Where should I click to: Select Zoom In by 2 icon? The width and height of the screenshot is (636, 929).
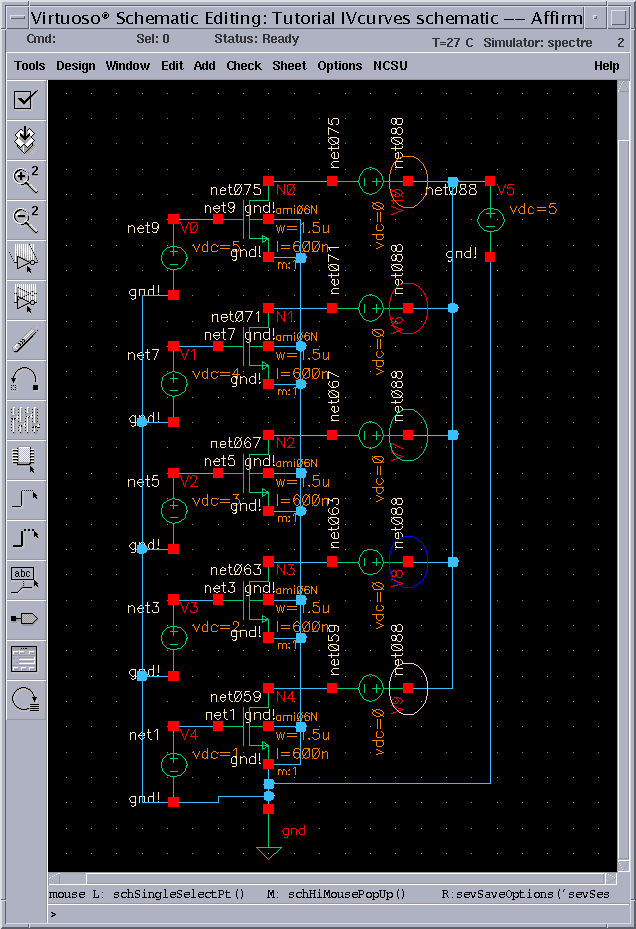[x=25, y=180]
